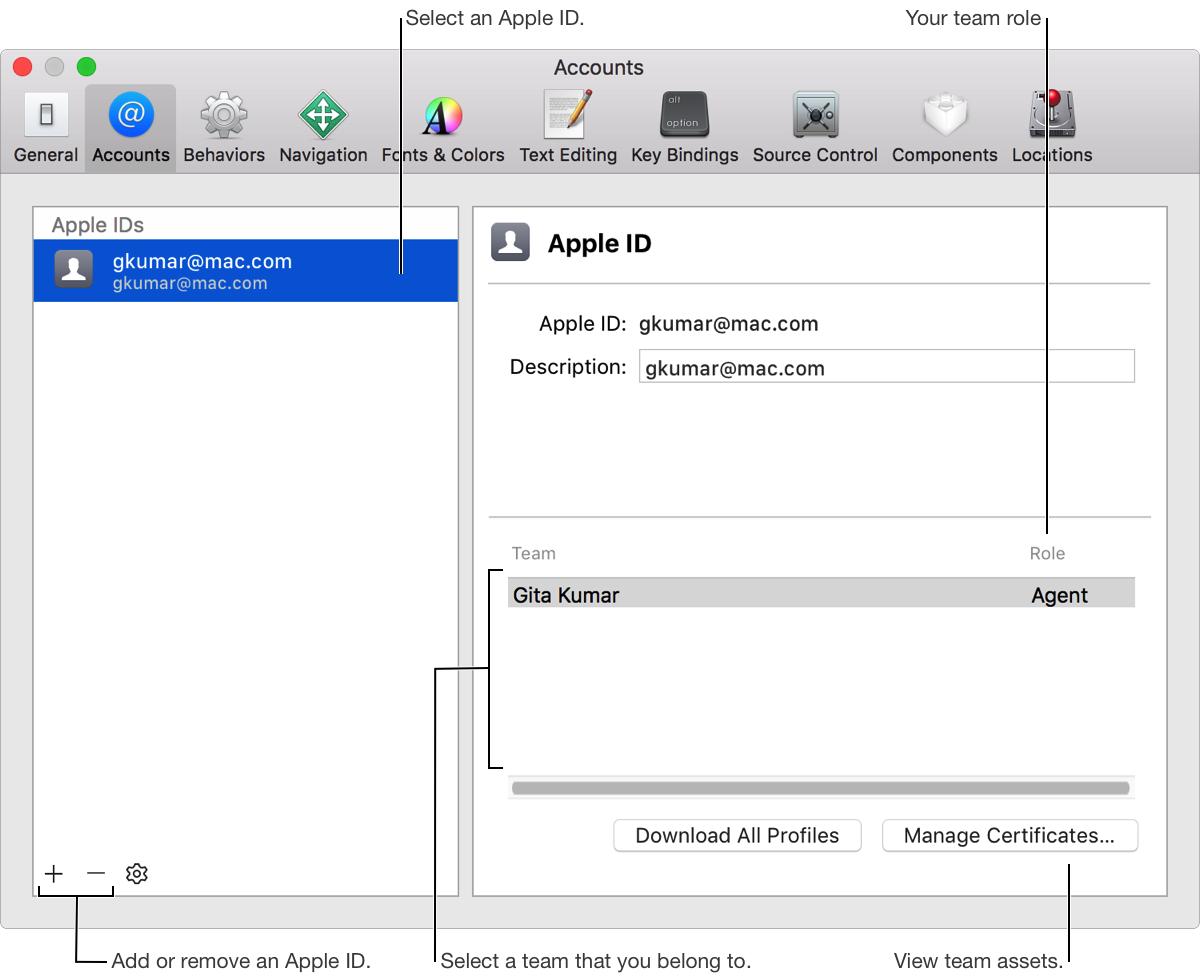Remove Apple ID with minus button
Image resolution: width=1200 pixels, height=979 pixels.
click(96, 874)
